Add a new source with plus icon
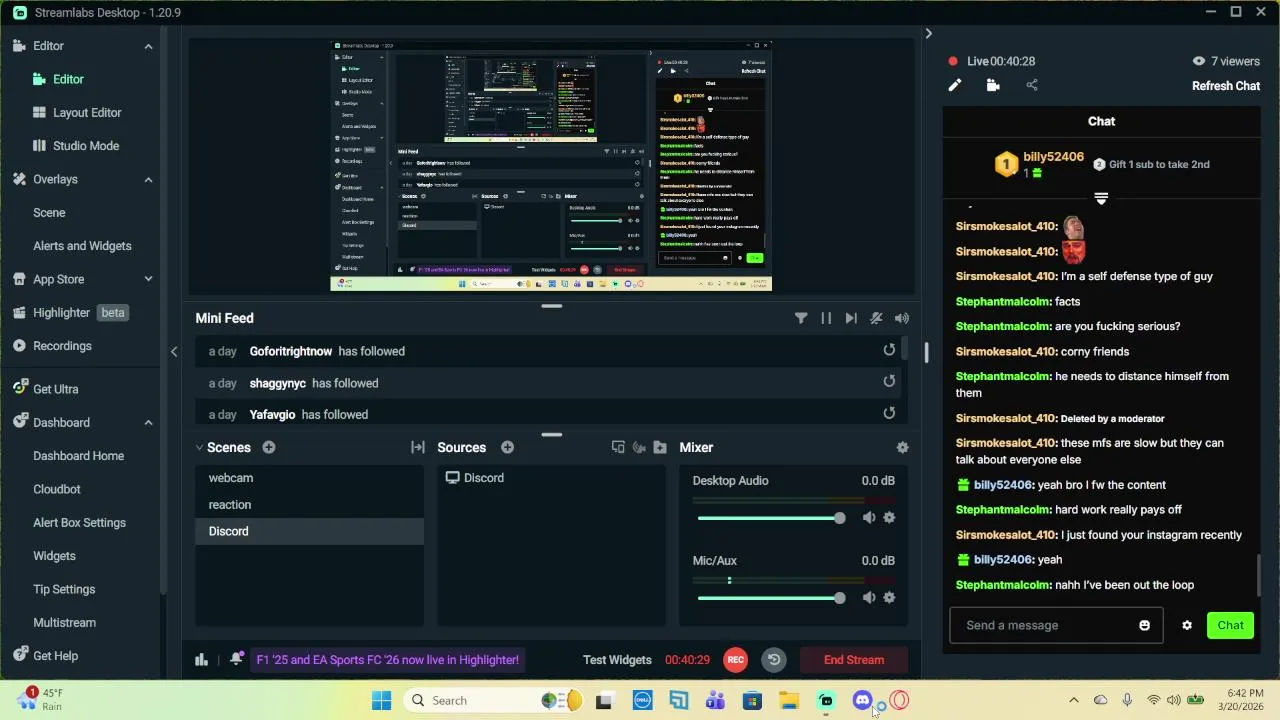Screen dimensions: 1280x720 click(x=507, y=447)
